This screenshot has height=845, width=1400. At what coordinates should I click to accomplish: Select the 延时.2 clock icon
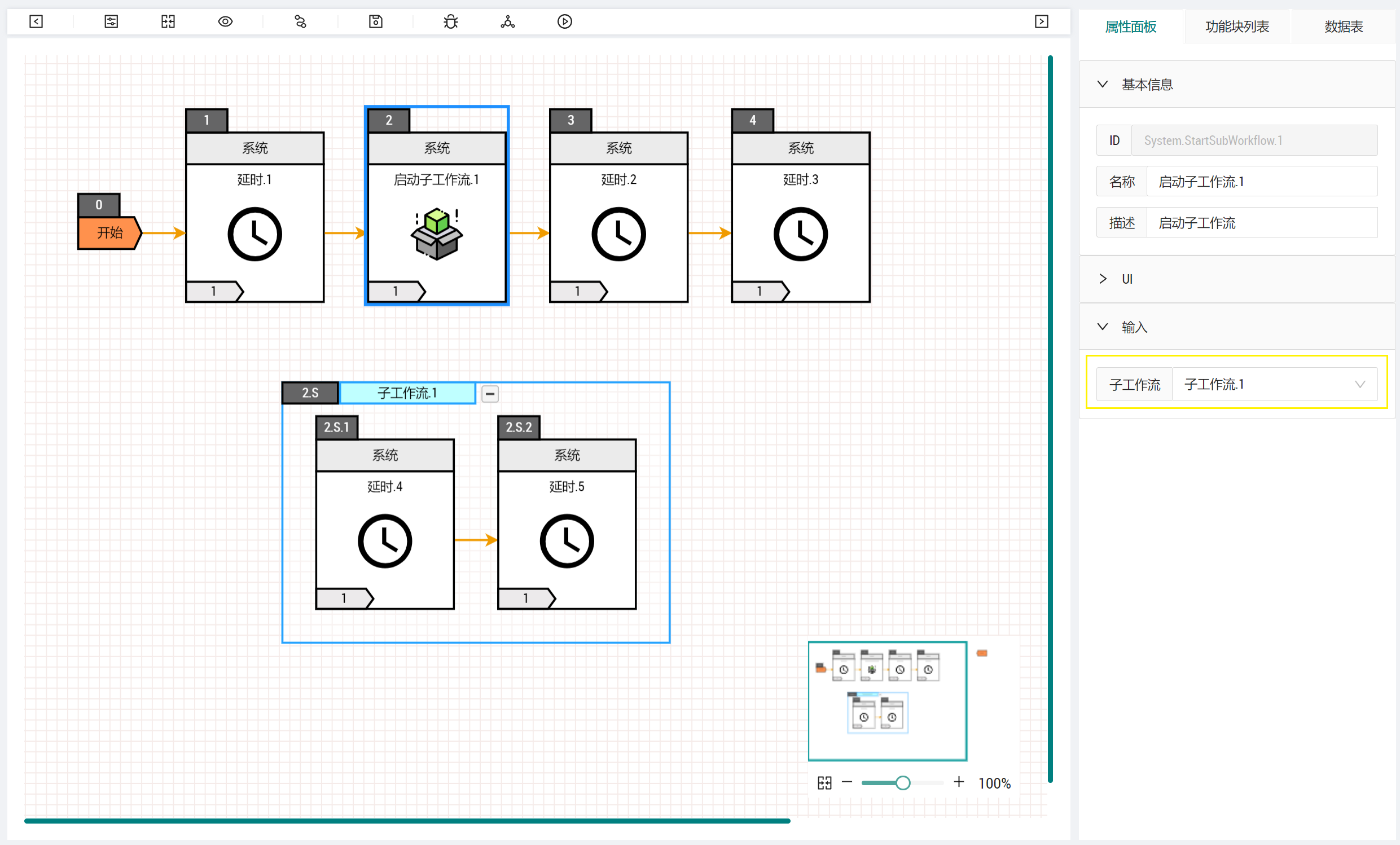[x=619, y=234]
